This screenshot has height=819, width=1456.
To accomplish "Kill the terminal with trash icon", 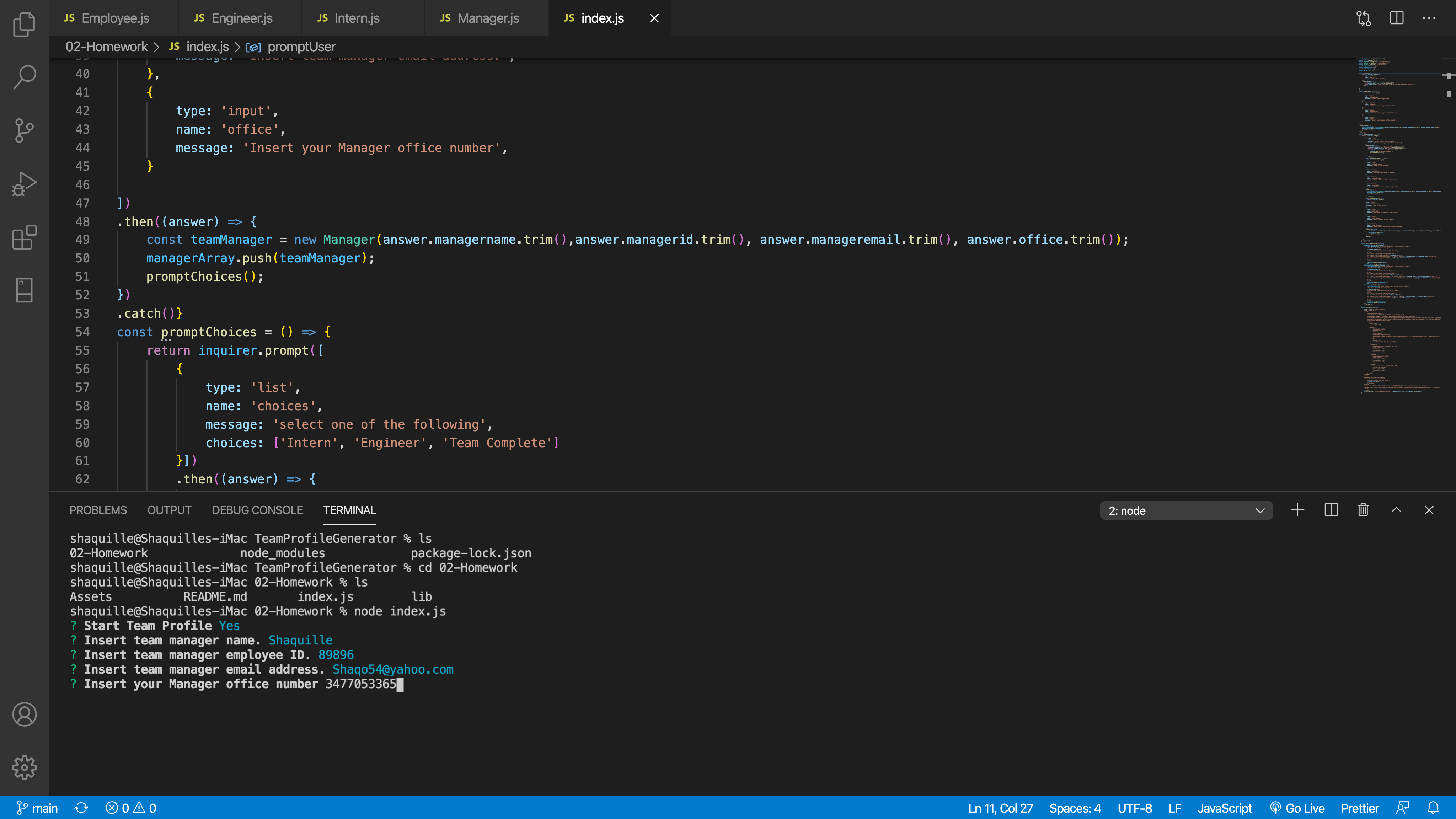I will [x=1363, y=510].
